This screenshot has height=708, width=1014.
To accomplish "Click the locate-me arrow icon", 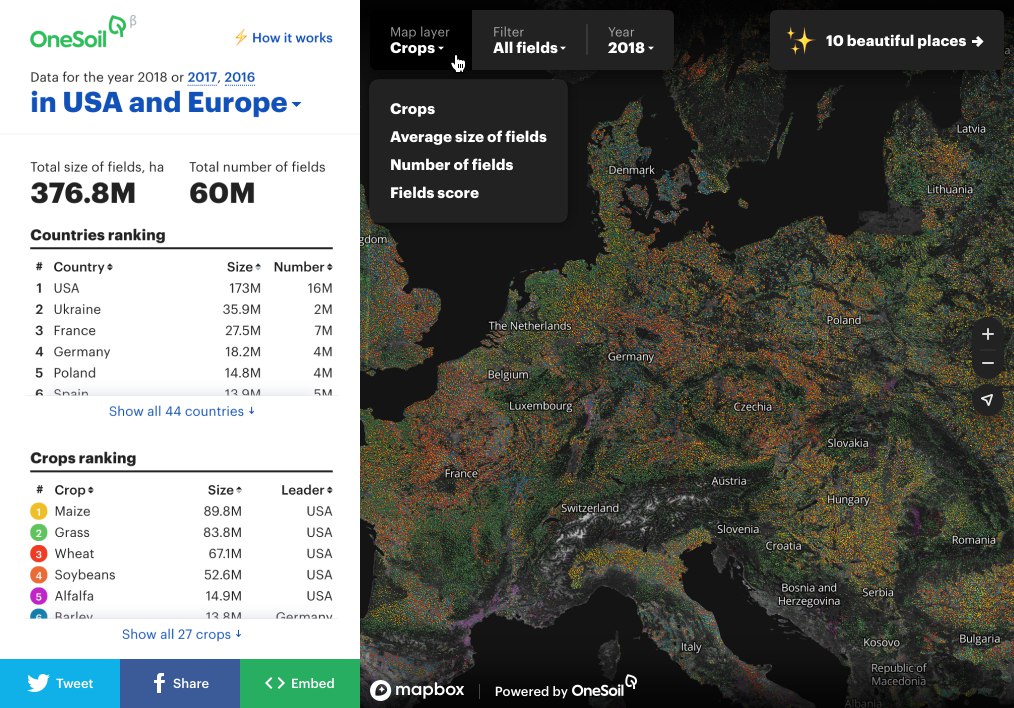I will (x=987, y=400).
